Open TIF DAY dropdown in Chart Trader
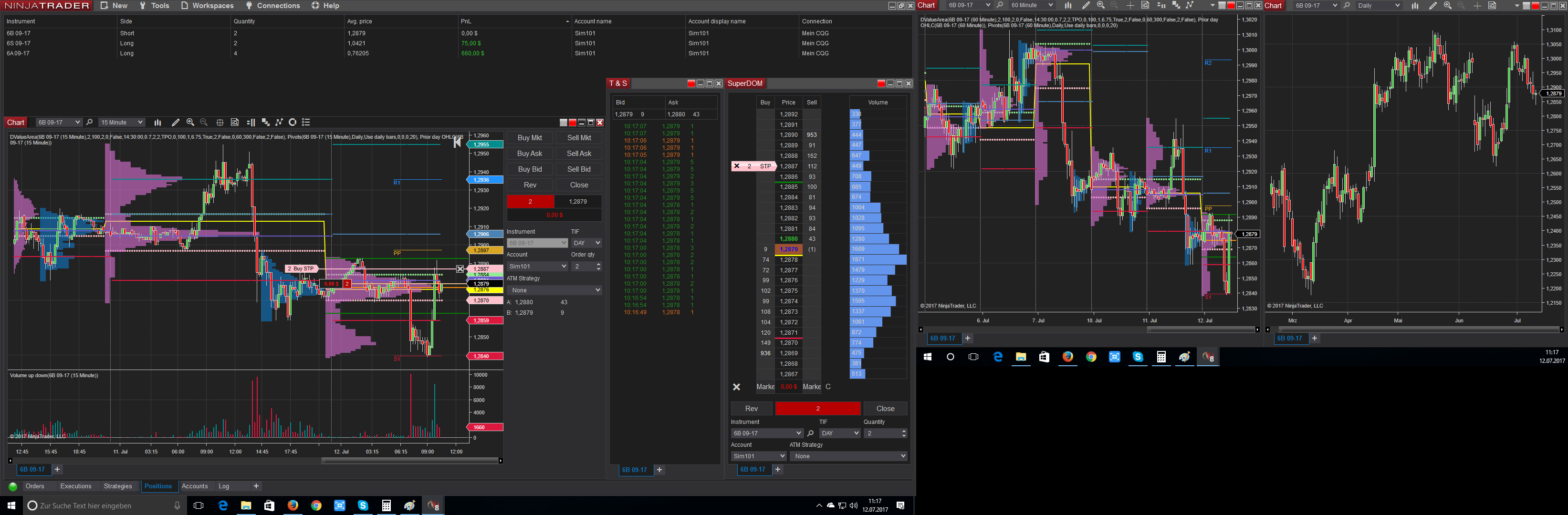 587,243
